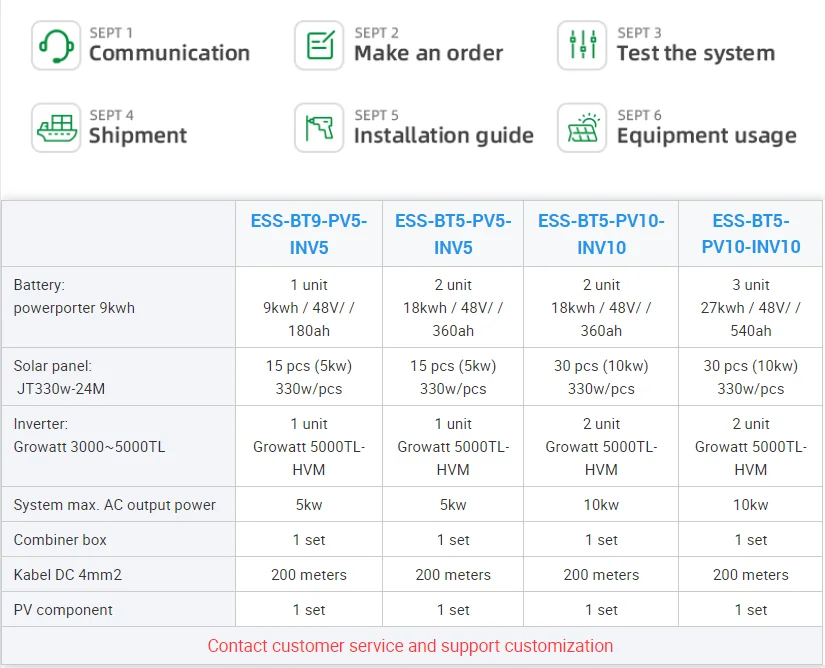Image resolution: width=825 pixels, height=668 pixels.
Task: Click the 1 unit 9kwh 180ah battery cell
Action: [x=309, y=308]
